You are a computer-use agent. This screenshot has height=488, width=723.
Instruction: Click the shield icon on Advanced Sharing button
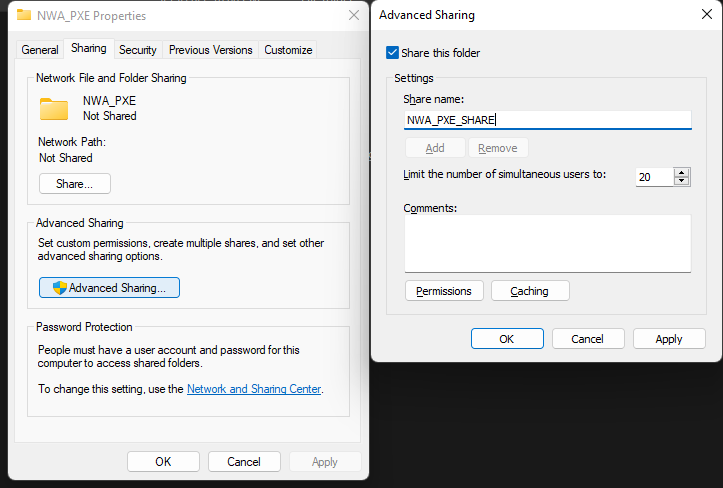[x=59, y=288]
